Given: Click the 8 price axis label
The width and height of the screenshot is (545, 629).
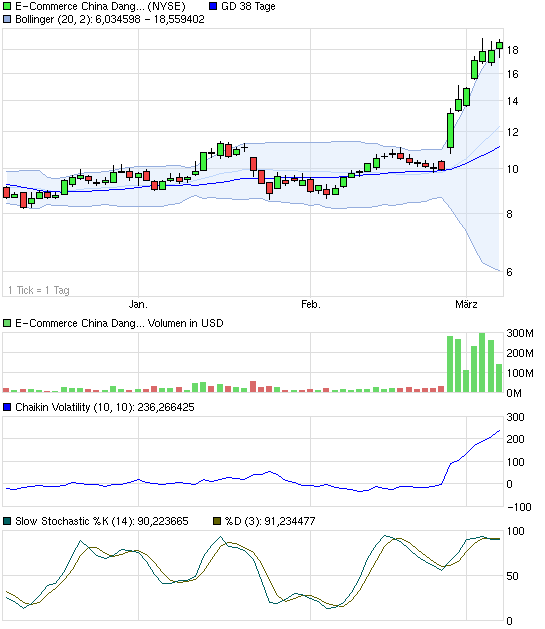Looking at the screenshot, I should [509, 214].
